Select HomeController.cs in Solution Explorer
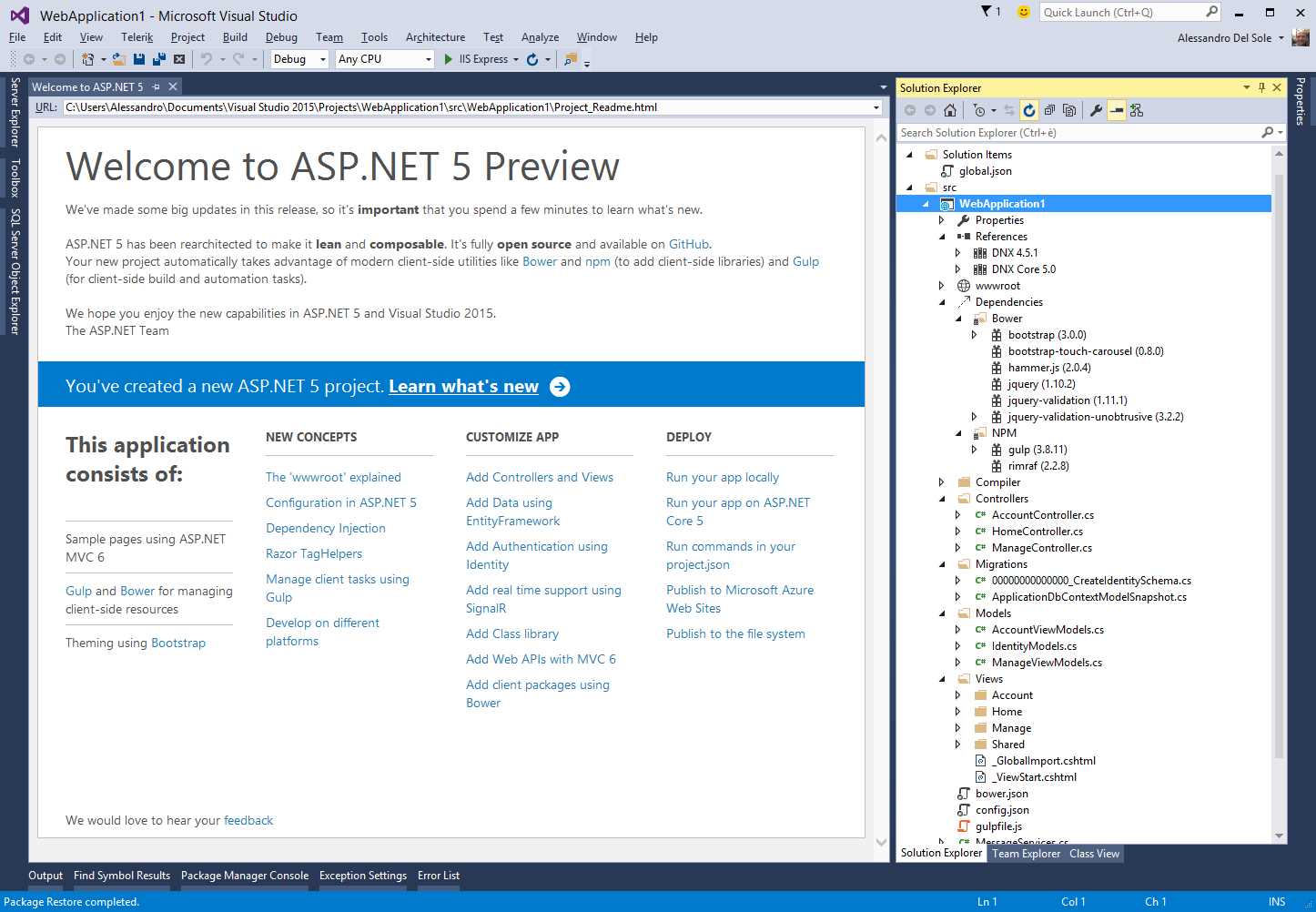The height and width of the screenshot is (912, 1316). click(x=1038, y=532)
